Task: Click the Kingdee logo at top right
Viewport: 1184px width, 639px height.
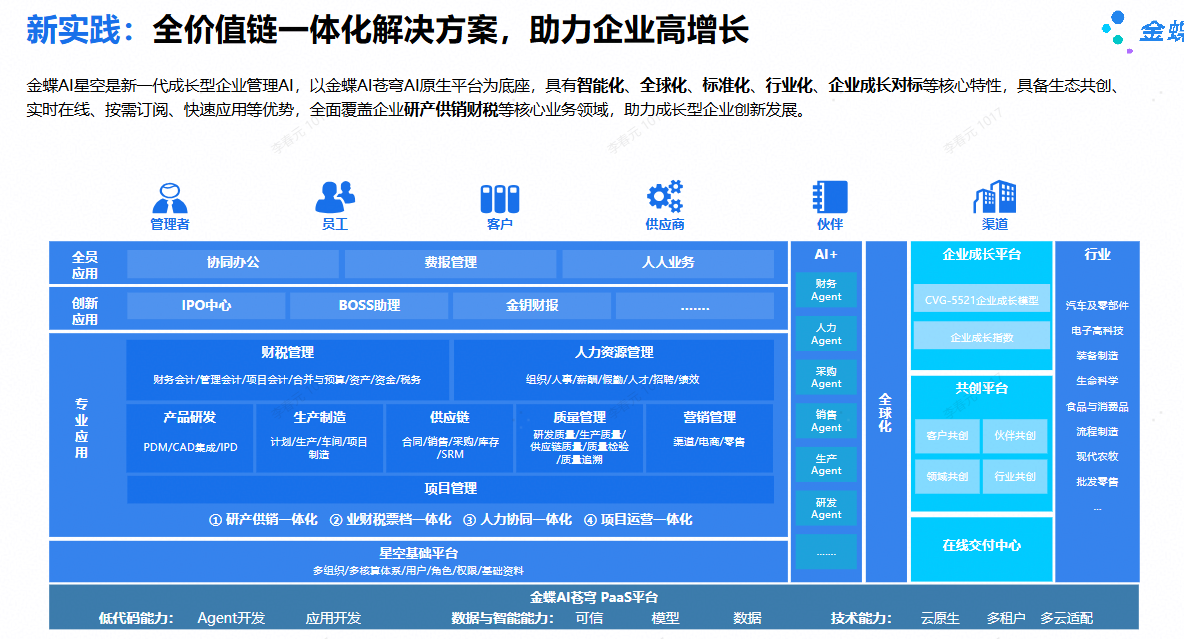Action: 1142,30
